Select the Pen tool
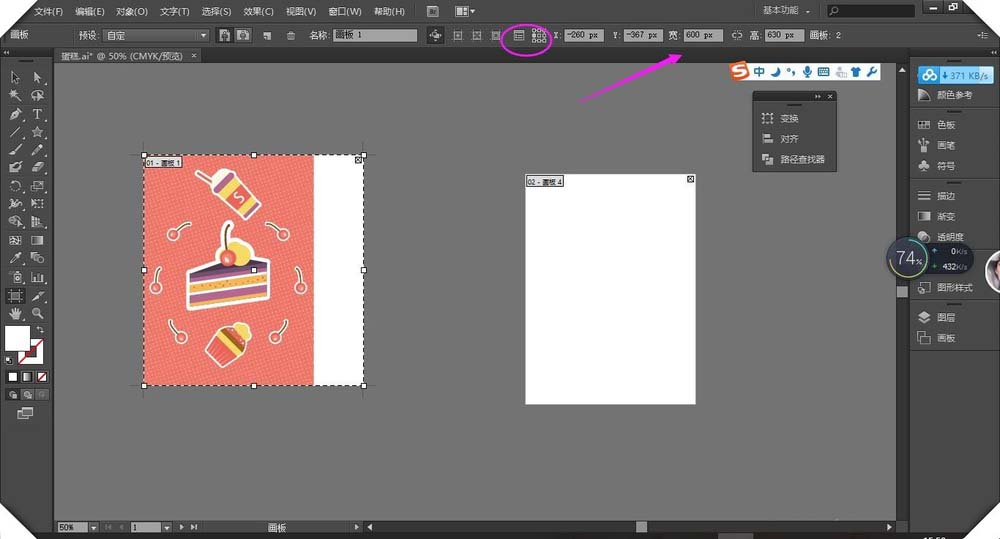The height and width of the screenshot is (539, 1000). click(15, 114)
